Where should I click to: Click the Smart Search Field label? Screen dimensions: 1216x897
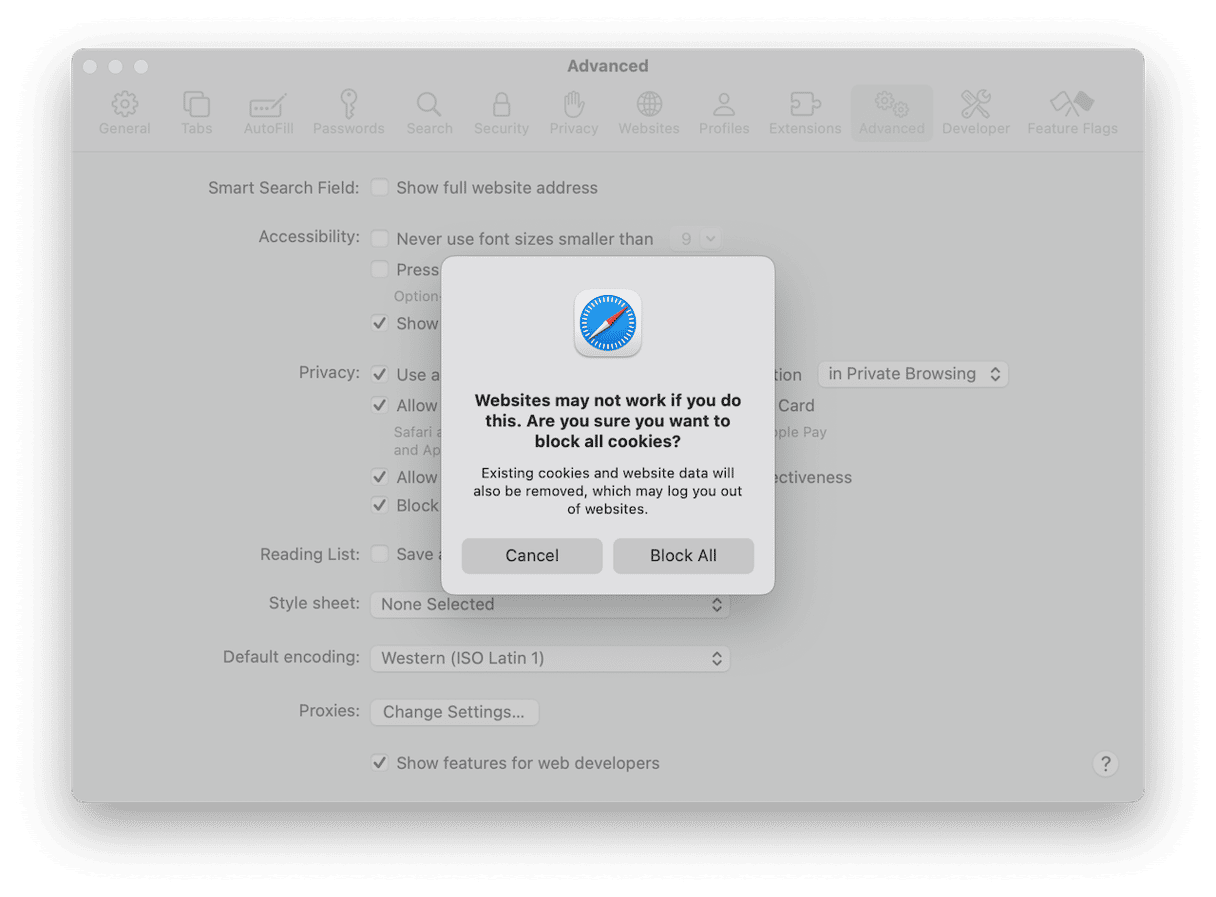coord(284,187)
